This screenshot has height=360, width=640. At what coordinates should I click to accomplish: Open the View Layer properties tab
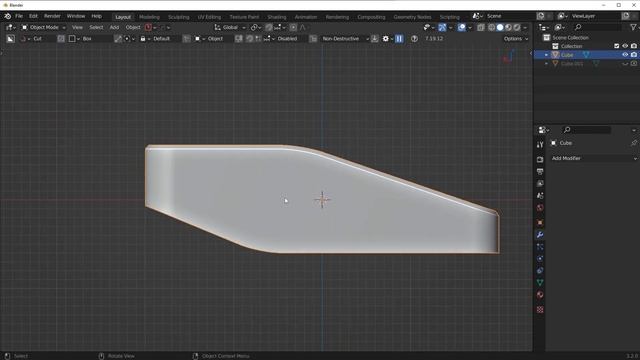[x=540, y=184]
